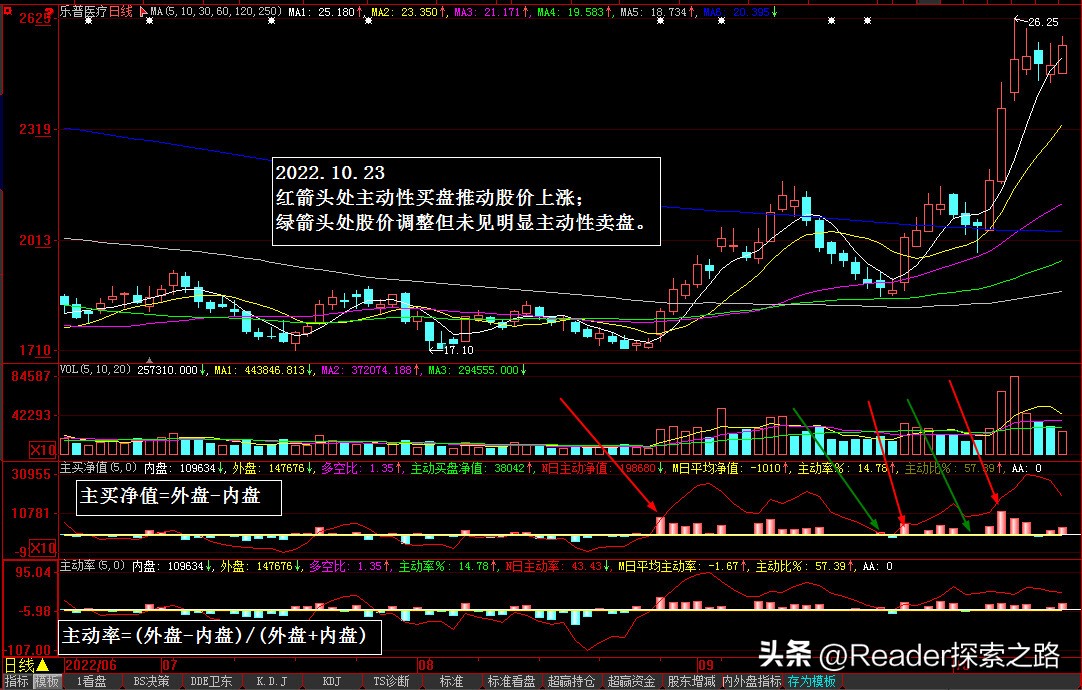Click the MA(5,10,30,60,120,250) indicator label
The image size is (1082, 690).
216,12
